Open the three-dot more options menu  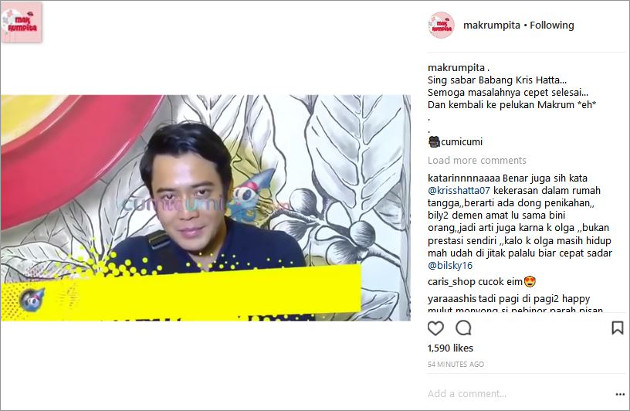pyautogui.click(x=620, y=395)
